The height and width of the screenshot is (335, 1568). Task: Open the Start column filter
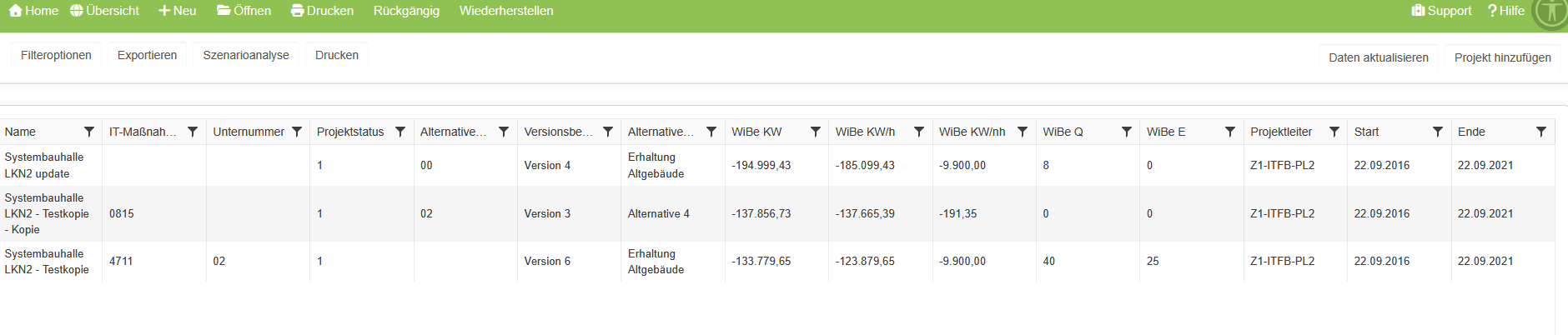point(1438,132)
